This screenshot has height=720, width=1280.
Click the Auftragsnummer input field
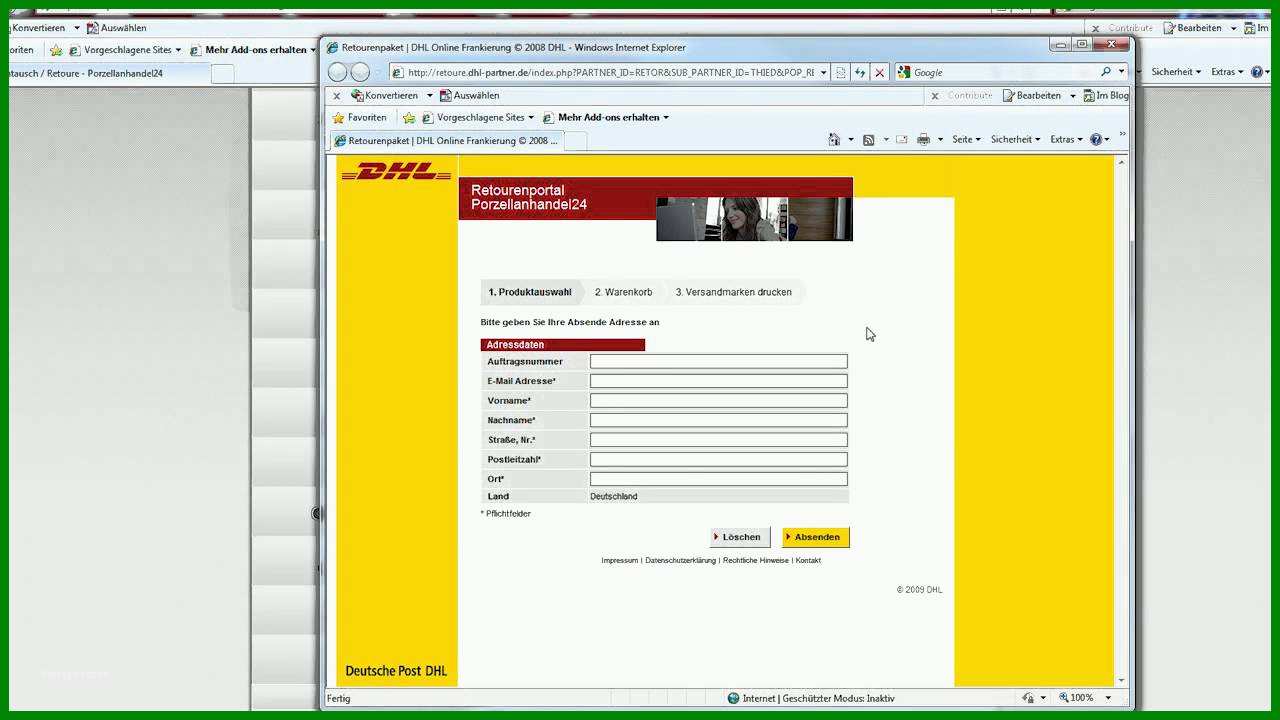click(x=719, y=361)
